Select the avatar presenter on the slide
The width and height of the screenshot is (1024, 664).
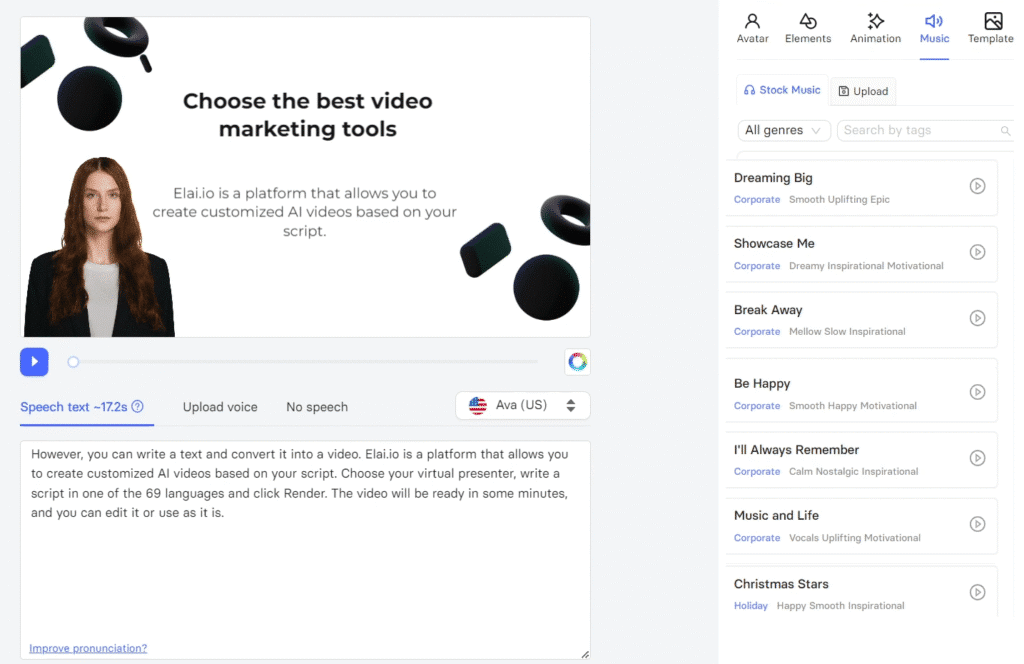pyautogui.click(x=99, y=247)
